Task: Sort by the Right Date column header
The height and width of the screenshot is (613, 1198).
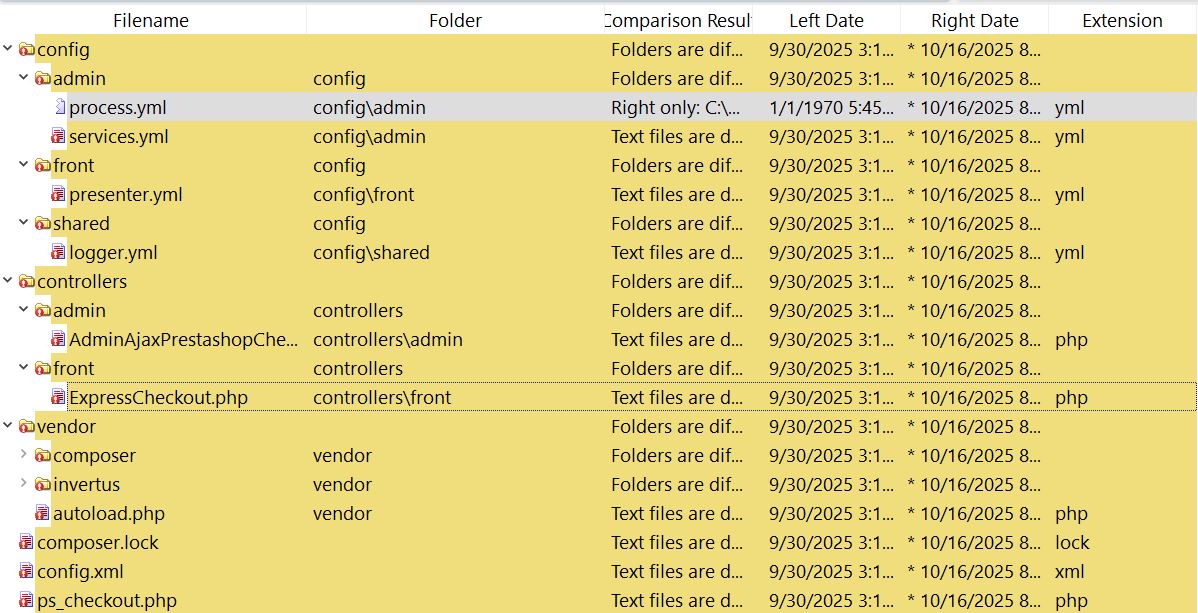Action: click(x=974, y=20)
